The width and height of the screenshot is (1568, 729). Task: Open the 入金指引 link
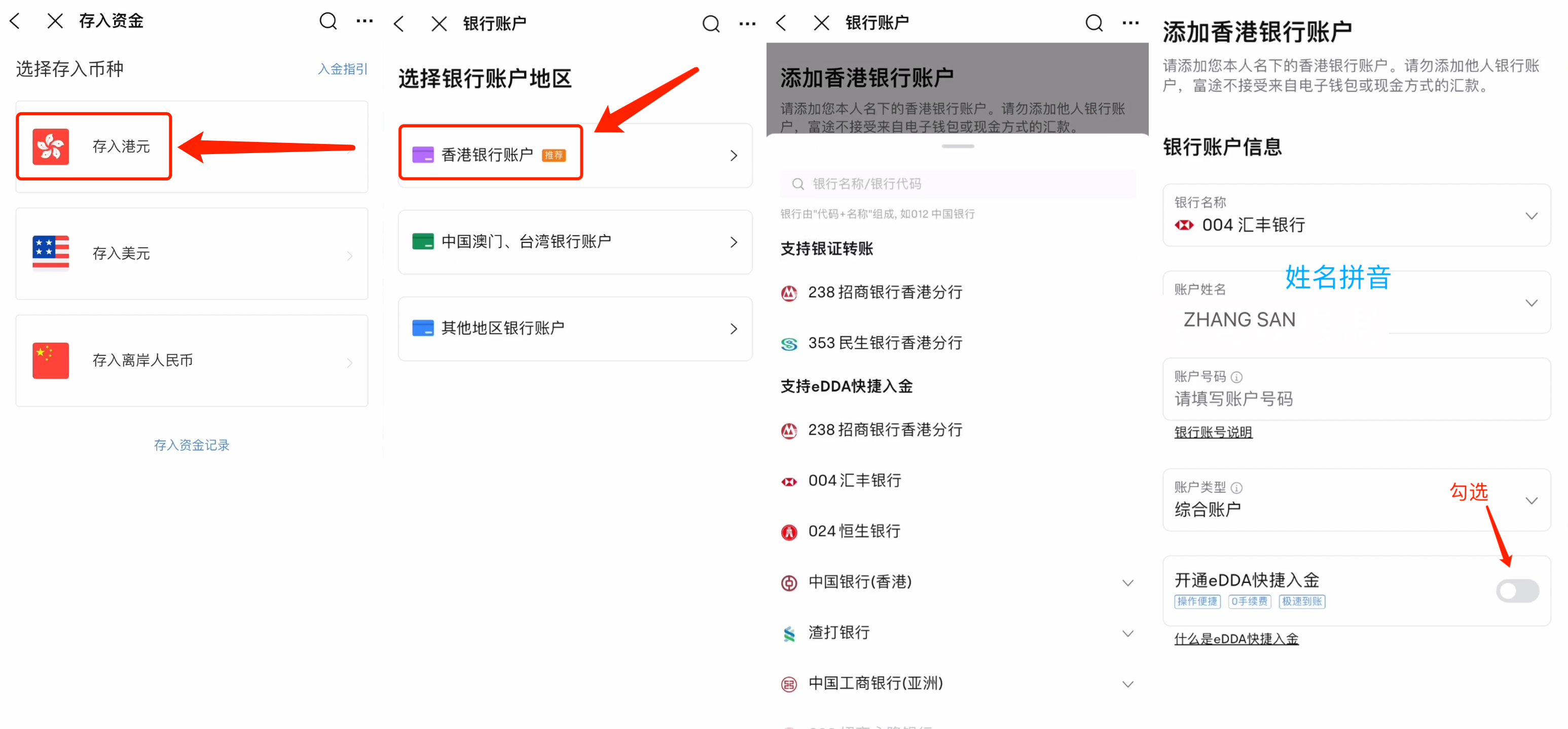(x=342, y=69)
